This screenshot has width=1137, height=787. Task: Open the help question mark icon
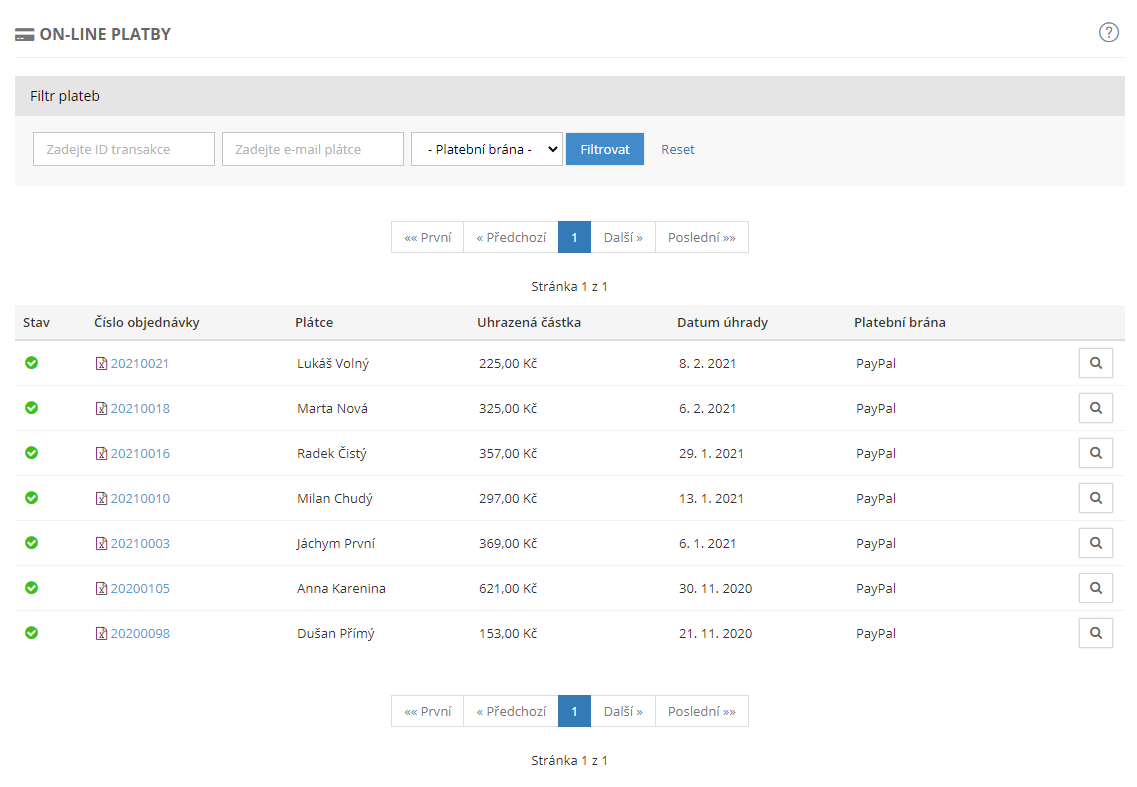click(1108, 32)
